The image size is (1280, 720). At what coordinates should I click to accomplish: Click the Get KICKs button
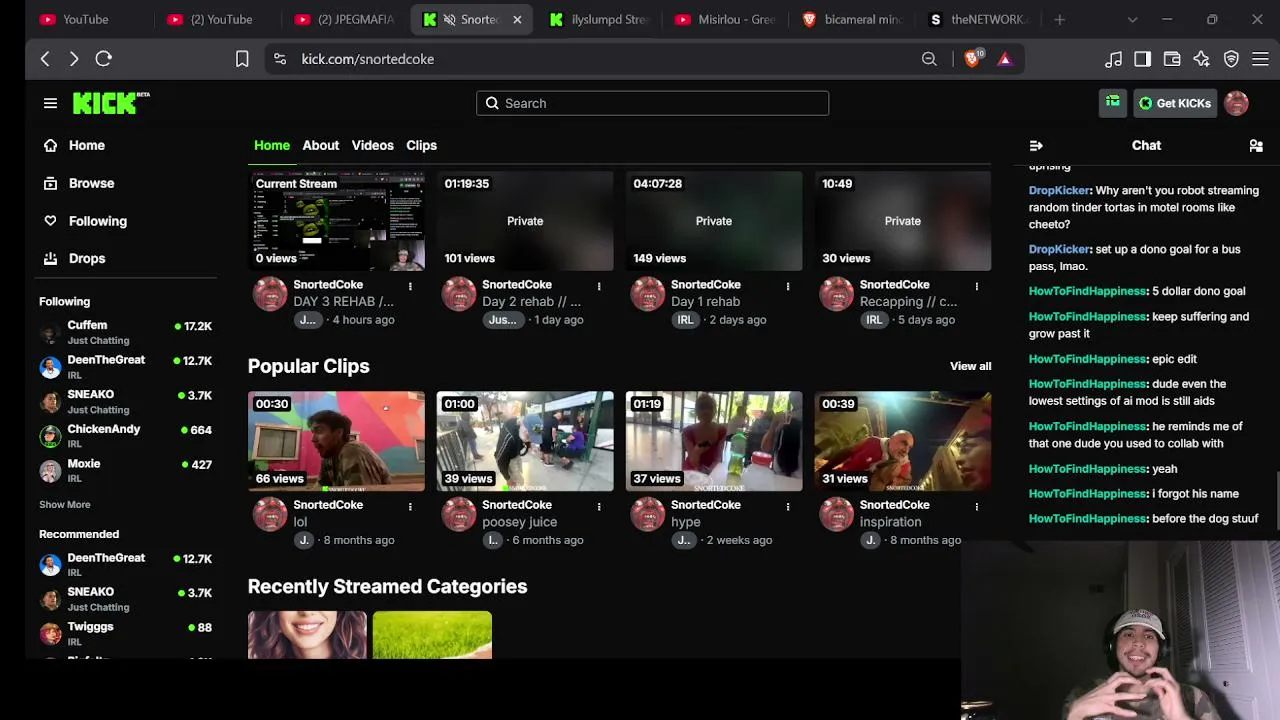point(1175,103)
